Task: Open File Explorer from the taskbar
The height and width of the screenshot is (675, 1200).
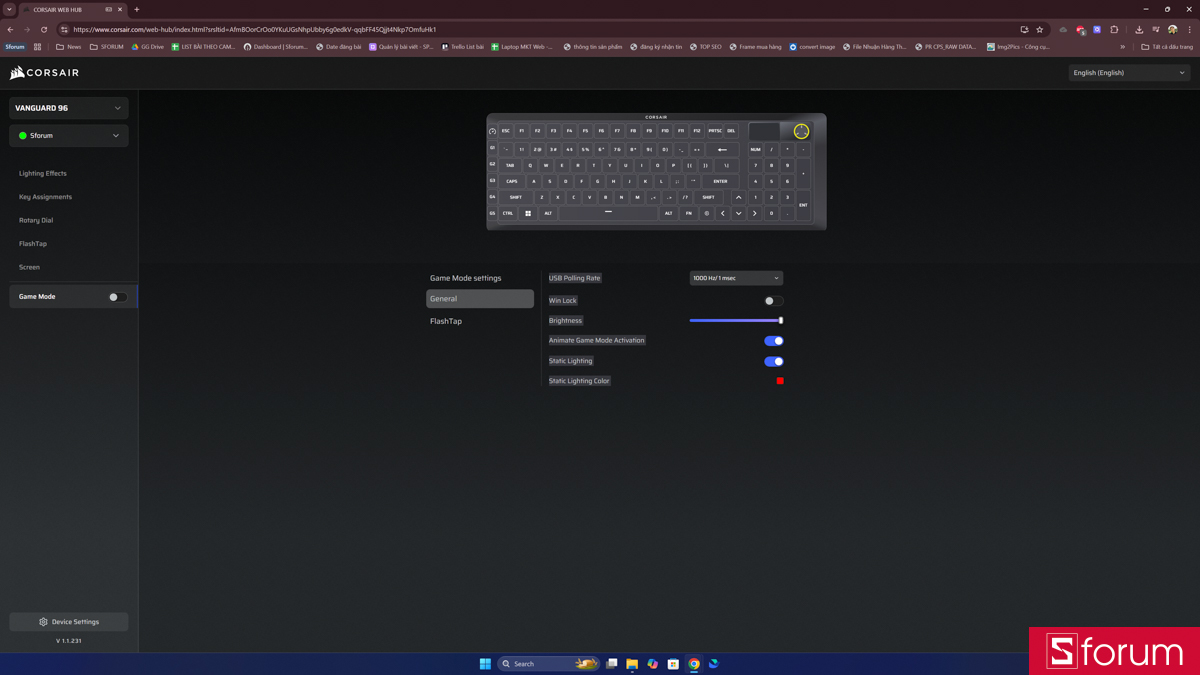Action: 632,664
